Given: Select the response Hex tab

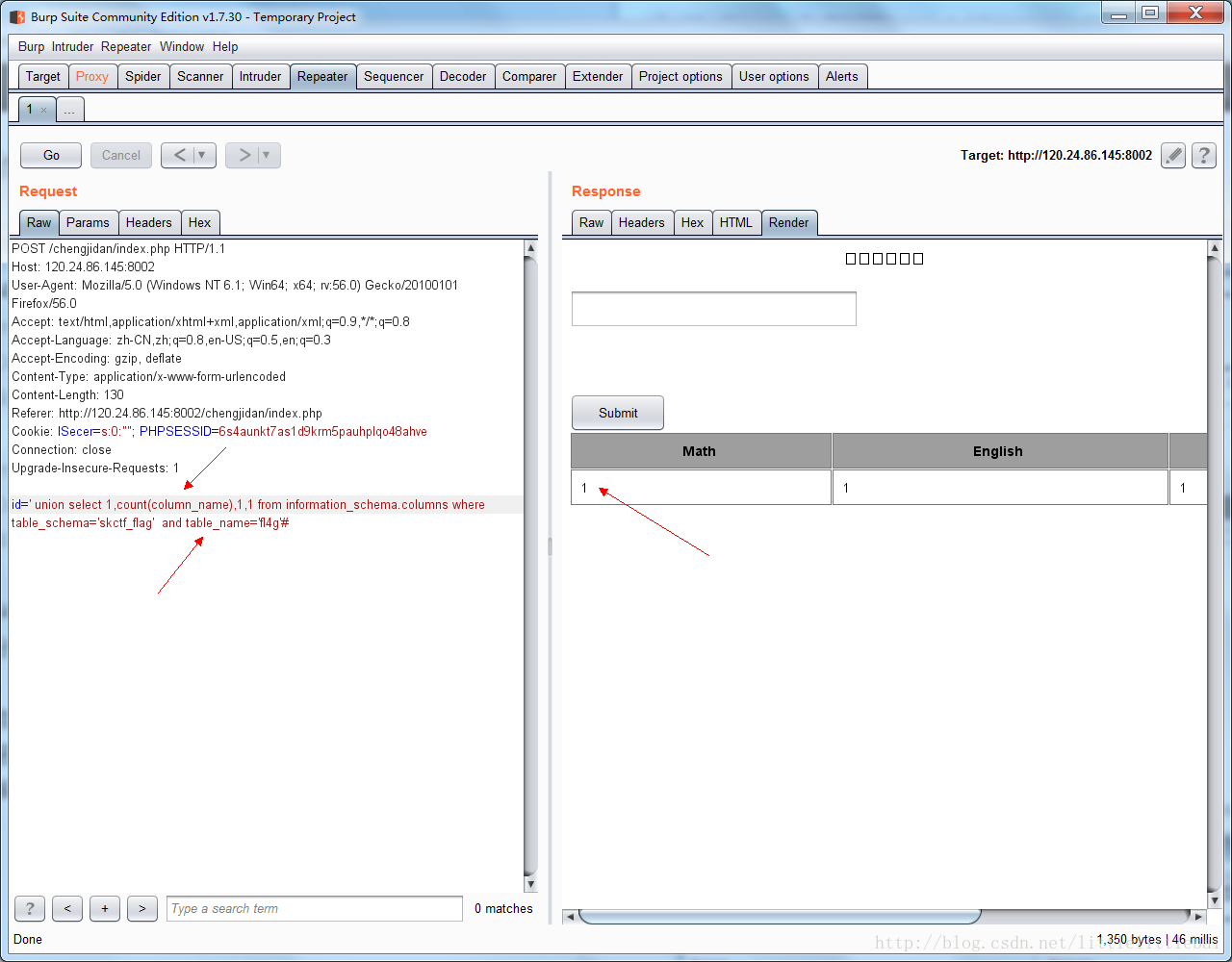Looking at the screenshot, I should tap(693, 222).
